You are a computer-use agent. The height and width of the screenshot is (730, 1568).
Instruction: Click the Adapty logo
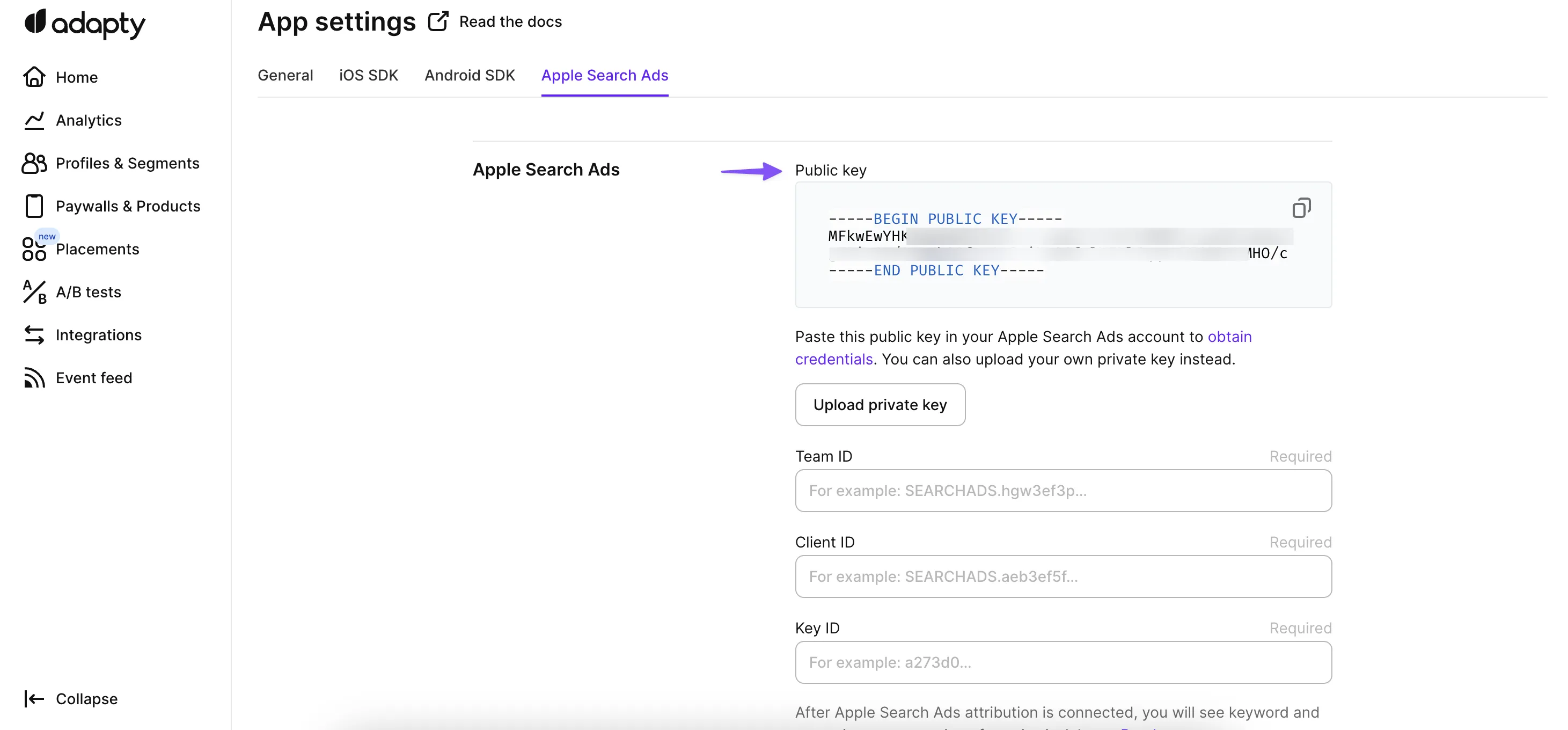pos(85,23)
